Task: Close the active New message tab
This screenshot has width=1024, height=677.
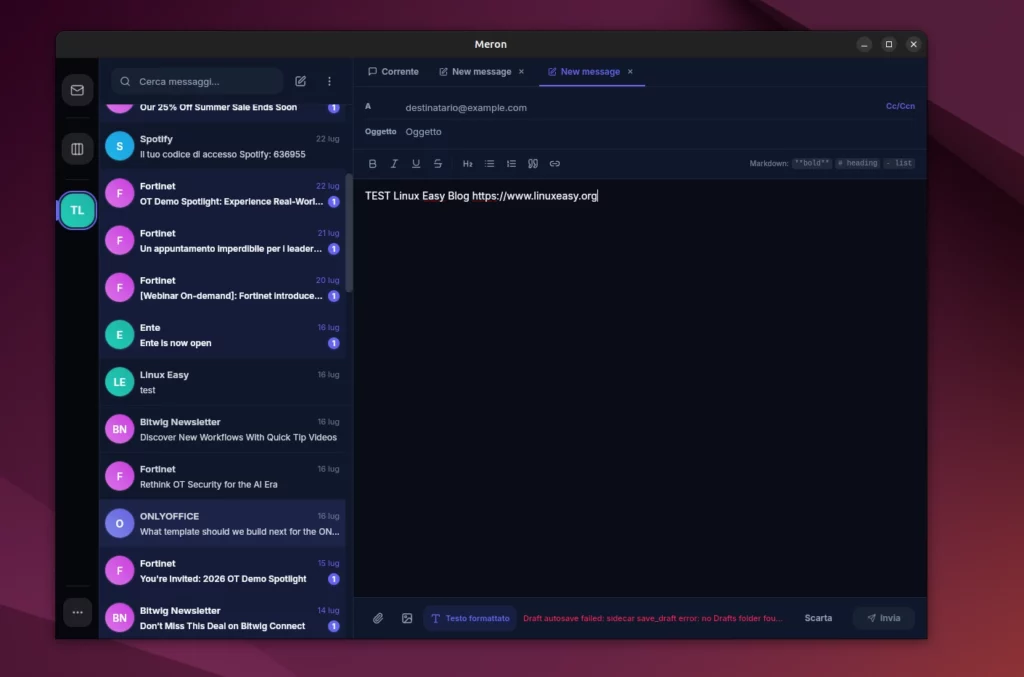Action: [630, 72]
